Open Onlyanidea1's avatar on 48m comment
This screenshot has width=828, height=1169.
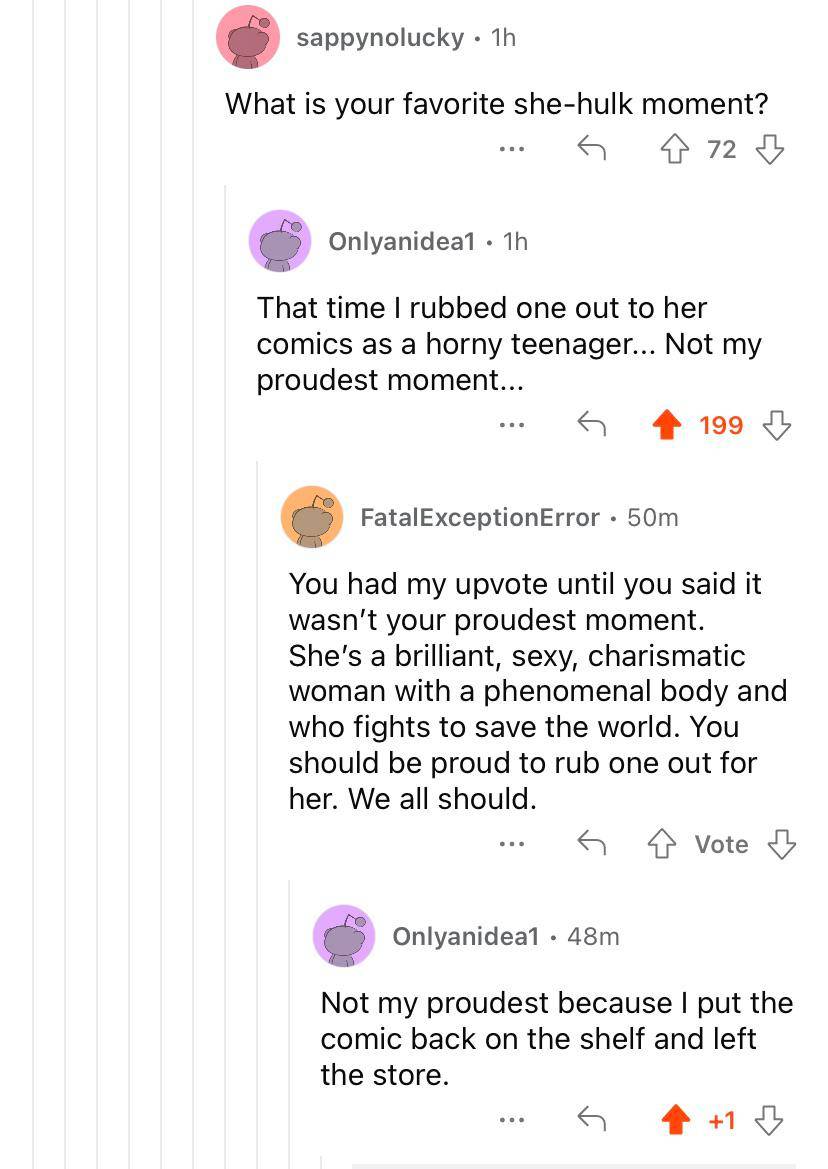(344, 937)
